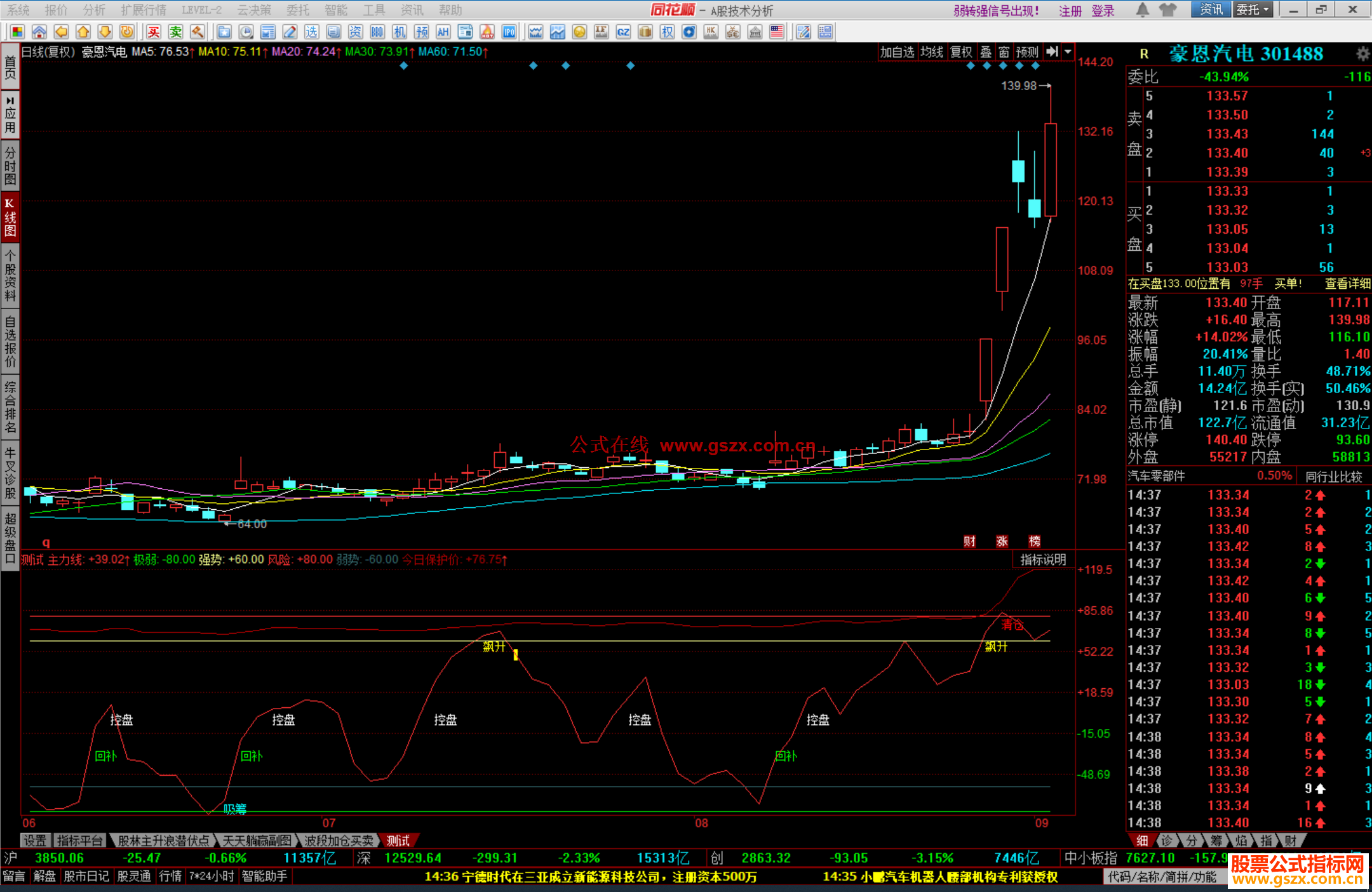This screenshot has width=1372, height=892.
Task: Open the 委托 dropdown in title bar
Action: [1253, 10]
